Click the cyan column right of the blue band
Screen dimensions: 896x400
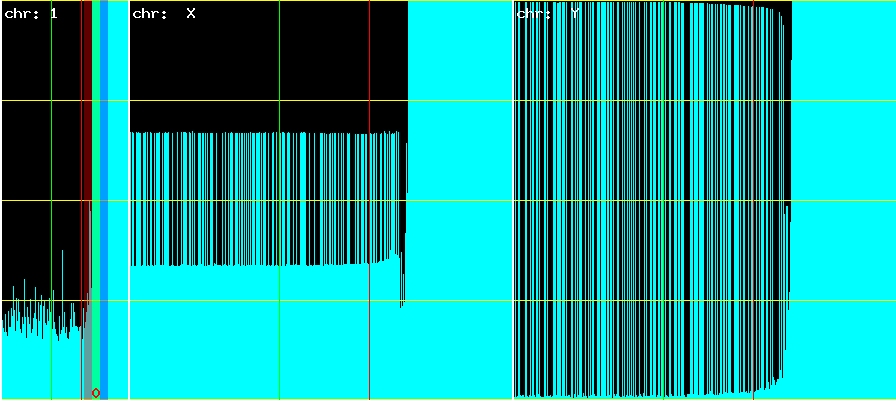(118, 200)
